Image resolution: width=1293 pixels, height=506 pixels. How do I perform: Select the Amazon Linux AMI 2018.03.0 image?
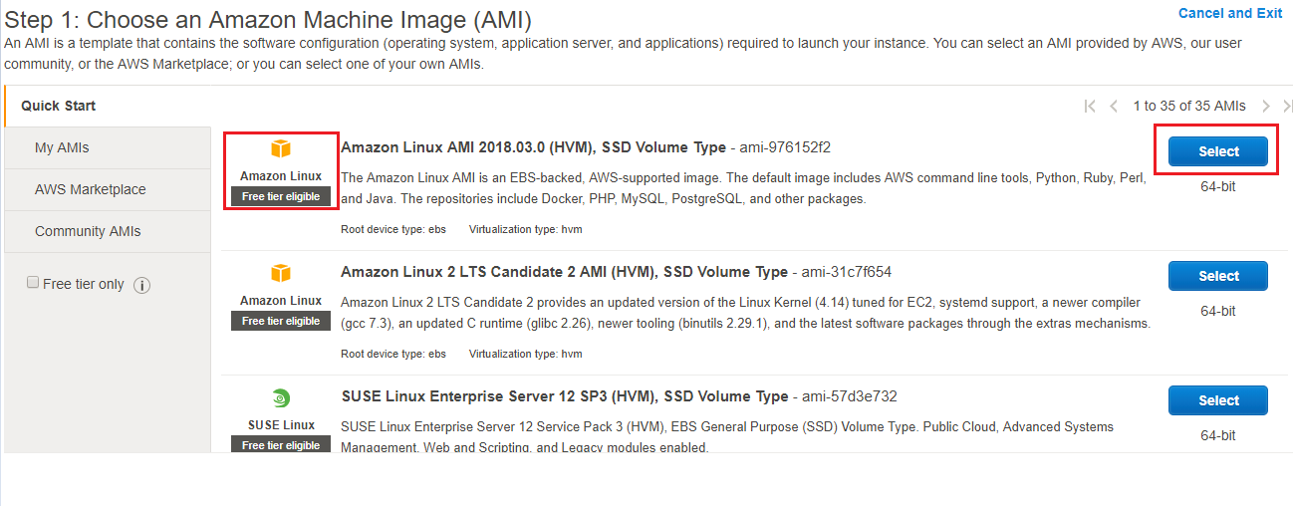pyautogui.click(x=1218, y=151)
